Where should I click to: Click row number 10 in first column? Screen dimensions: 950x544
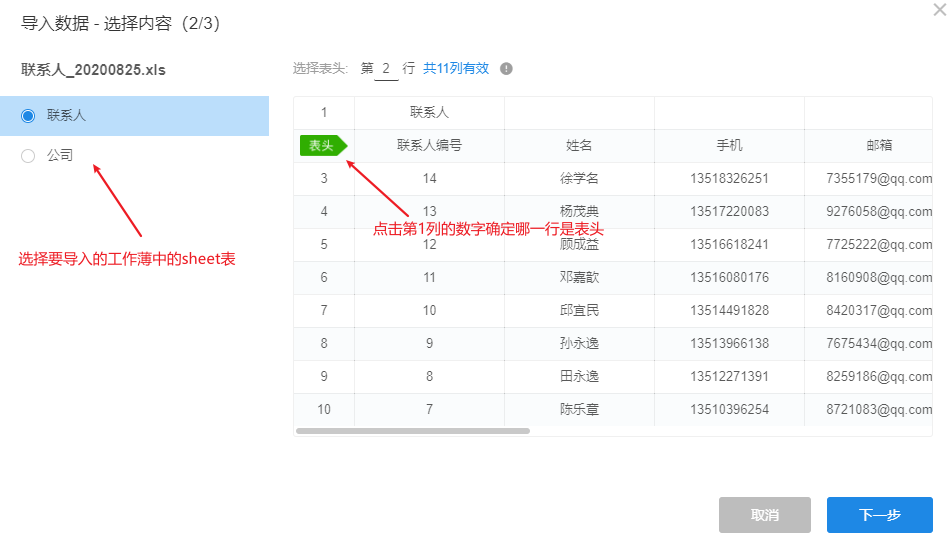pyautogui.click(x=324, y=410)
